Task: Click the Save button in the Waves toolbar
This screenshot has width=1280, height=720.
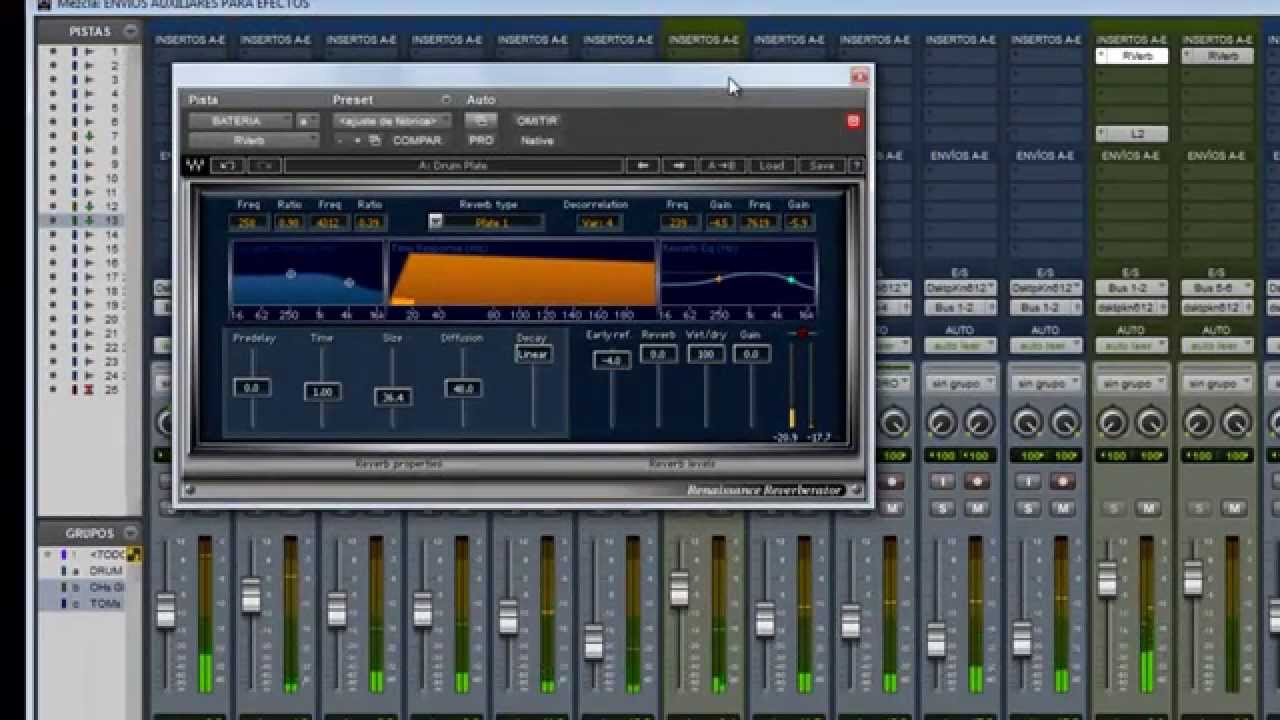Action: (822, 166)
